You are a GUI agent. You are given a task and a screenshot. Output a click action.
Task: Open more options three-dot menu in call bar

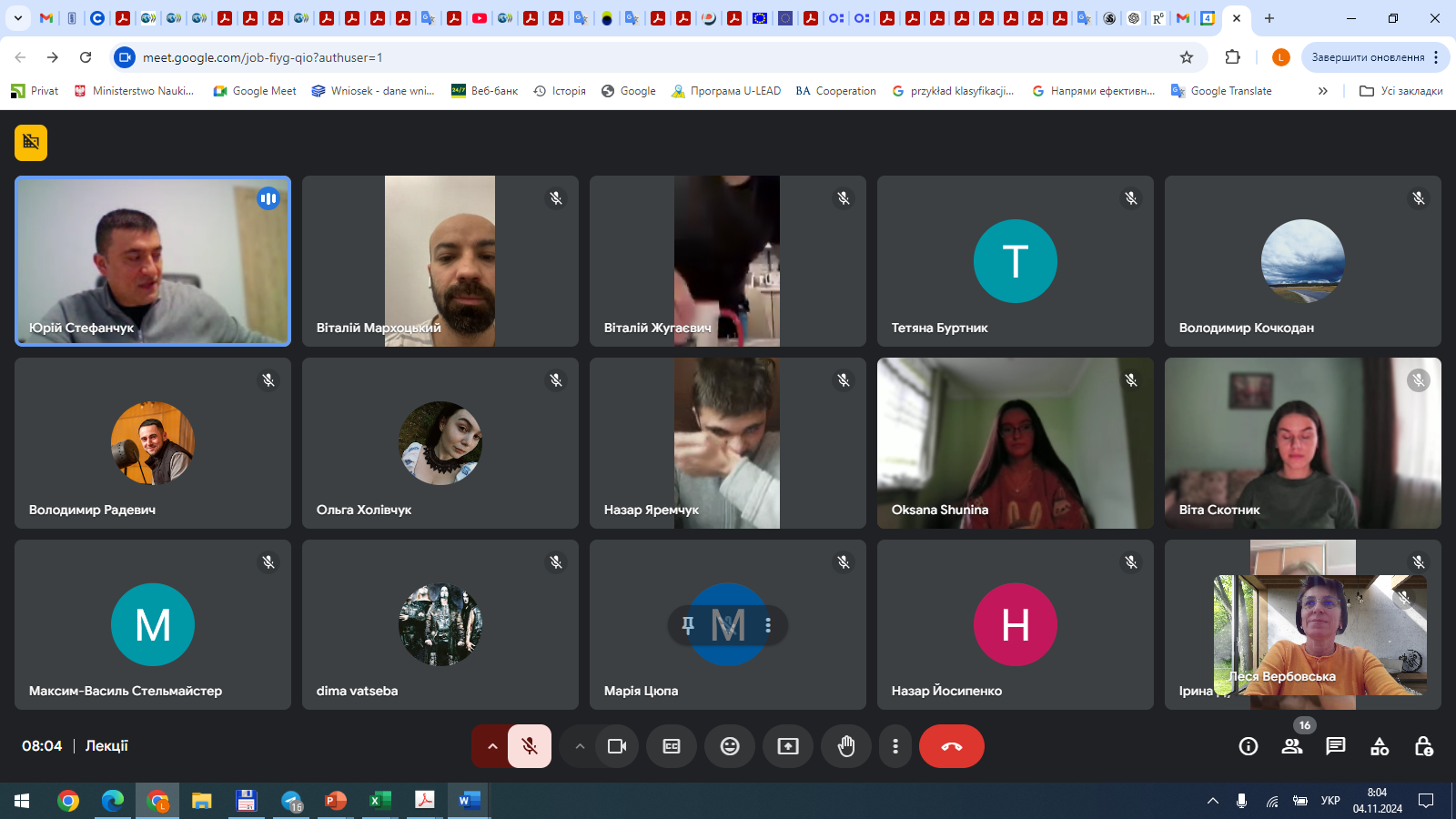(x=895, y=746)
